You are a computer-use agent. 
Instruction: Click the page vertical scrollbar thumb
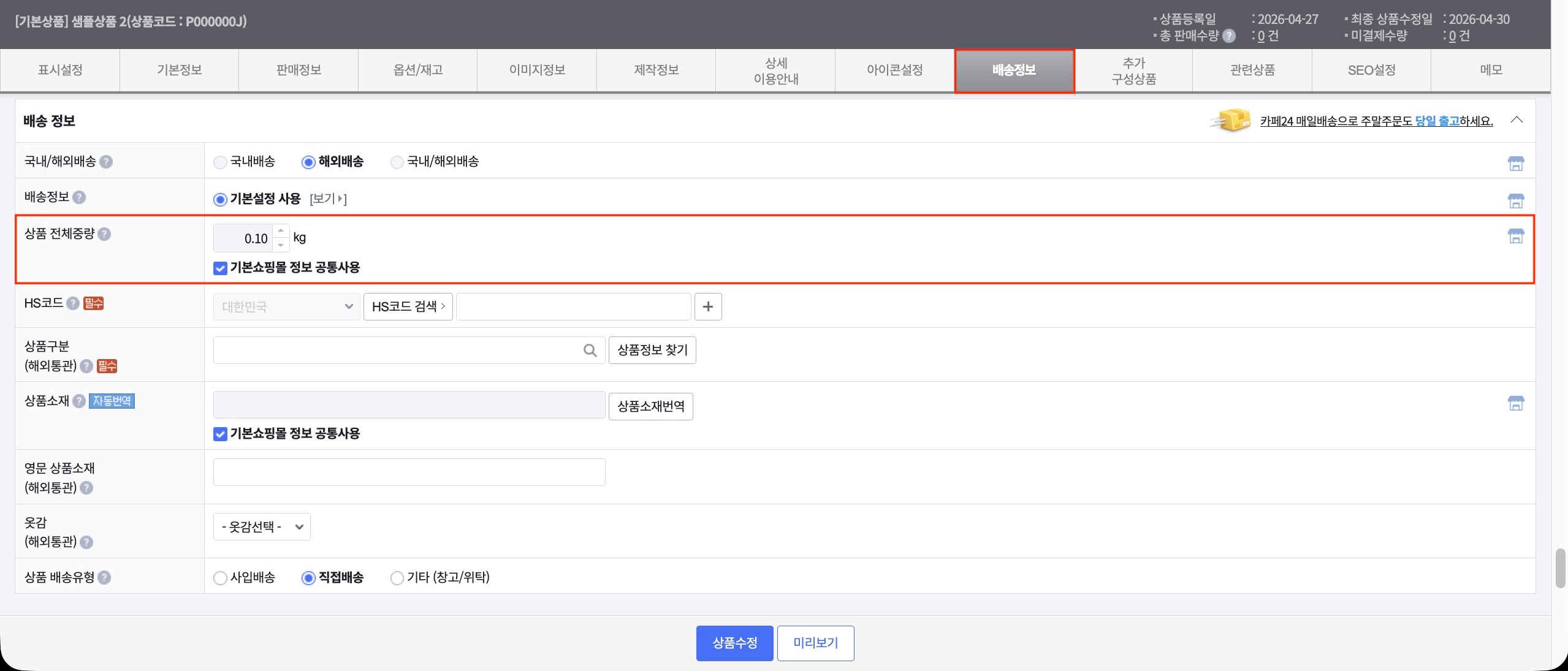coord(1561,569)
